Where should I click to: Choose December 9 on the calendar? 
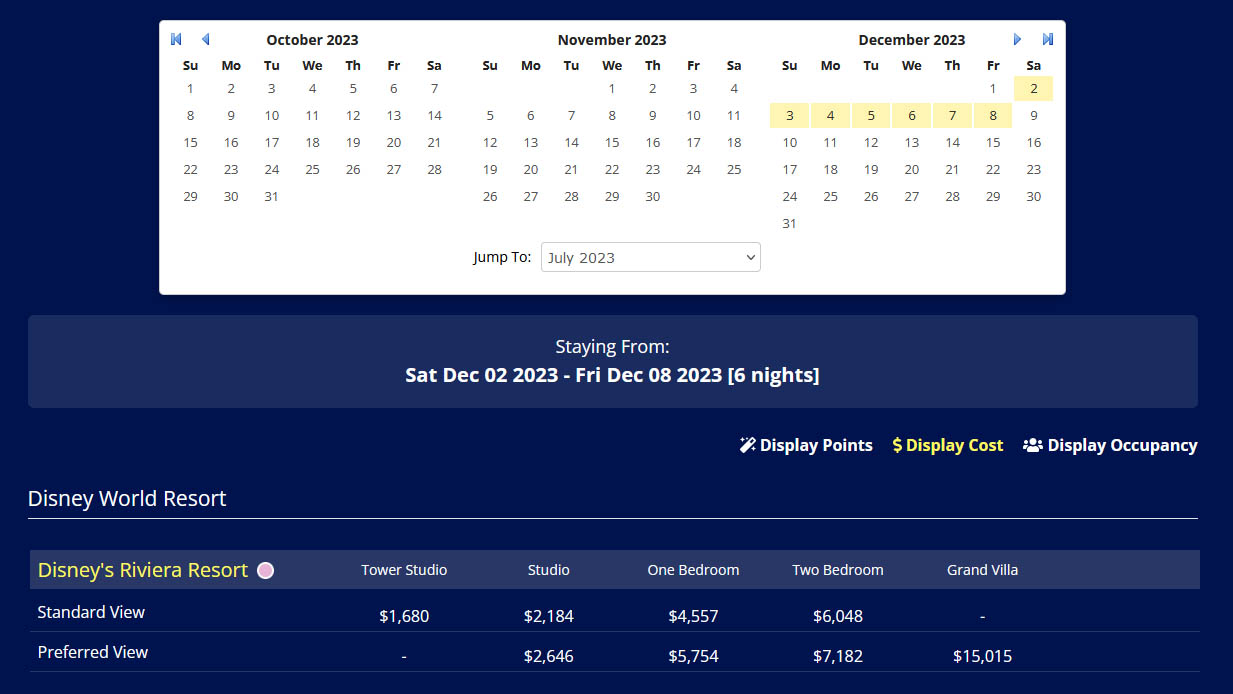pyautogui.click(x=1034, y=116)
